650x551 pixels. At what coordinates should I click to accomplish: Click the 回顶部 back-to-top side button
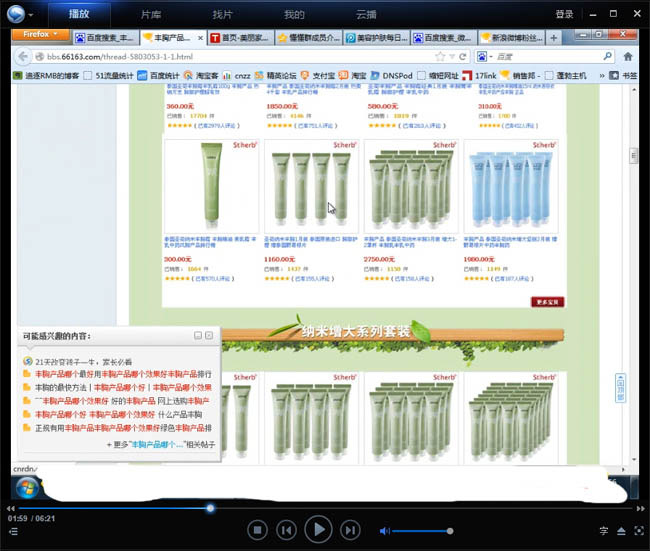(x=620, y=387)
